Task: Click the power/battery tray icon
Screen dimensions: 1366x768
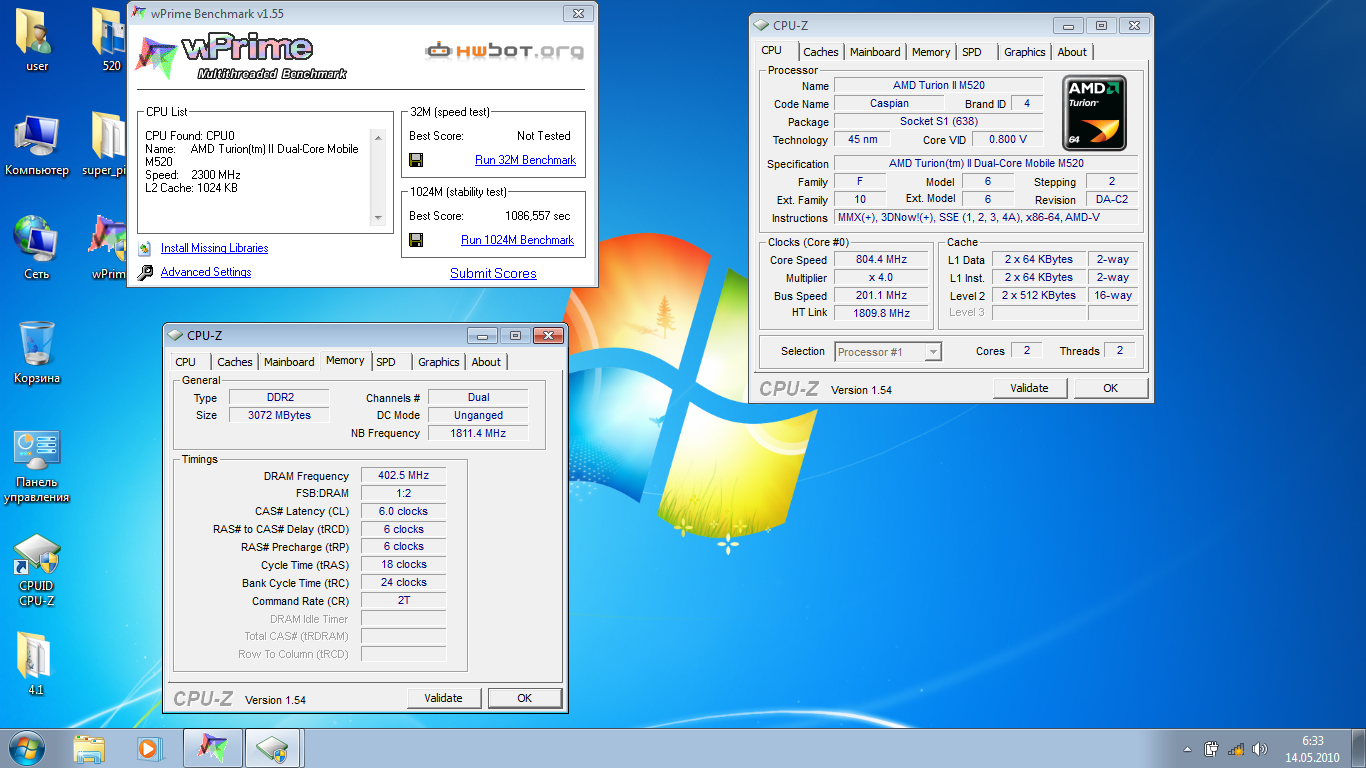Action: pyautogui.click(x=1212, y=748)
